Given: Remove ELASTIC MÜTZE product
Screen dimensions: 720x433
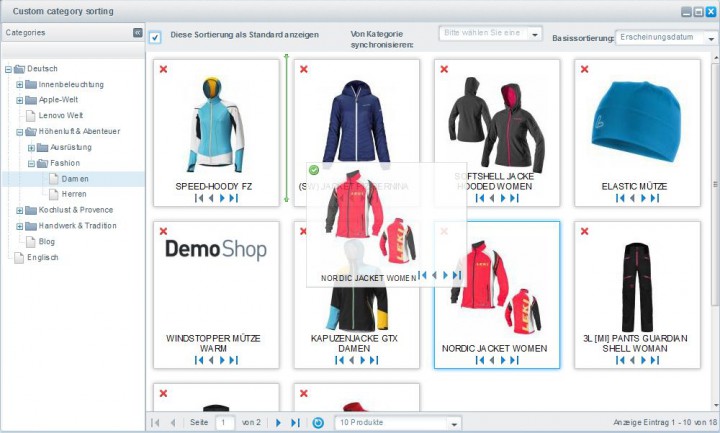Looking at the screenshot, I should [585, 69].
